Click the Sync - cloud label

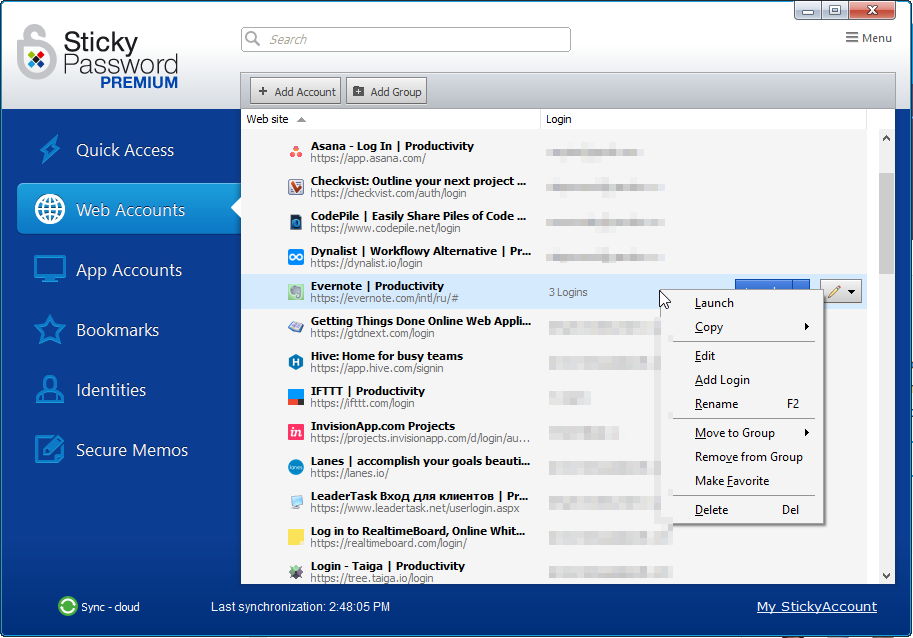tap(110, 607)
